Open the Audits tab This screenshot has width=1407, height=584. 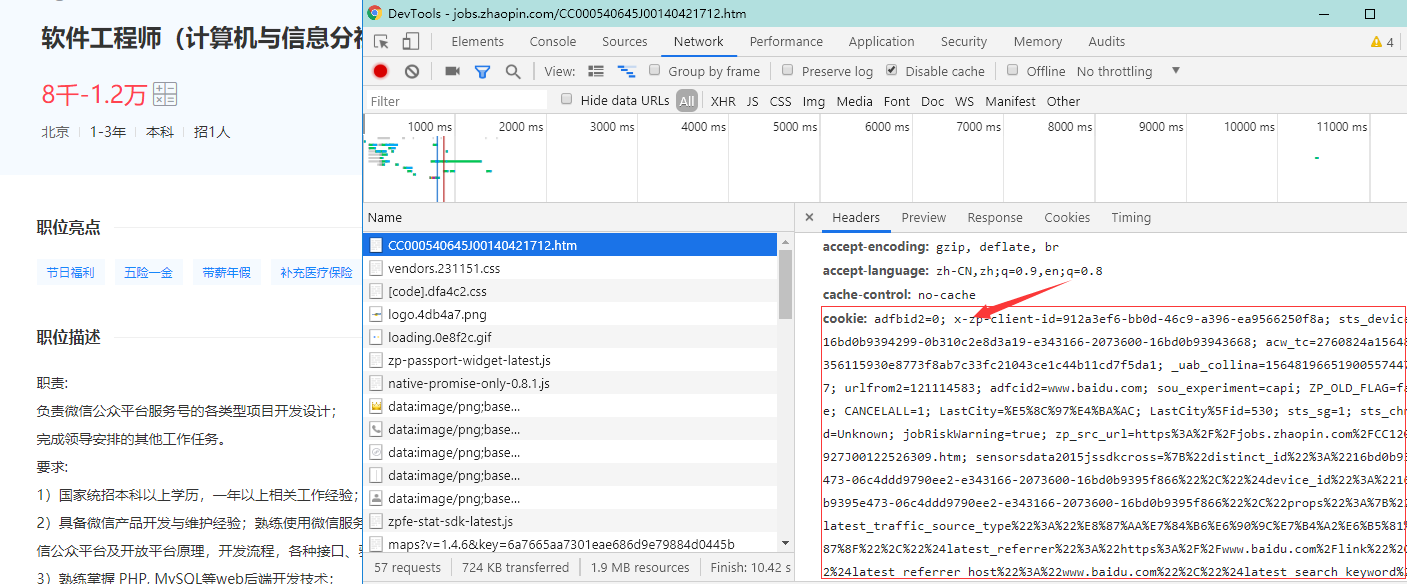[x=1107, y=41]
